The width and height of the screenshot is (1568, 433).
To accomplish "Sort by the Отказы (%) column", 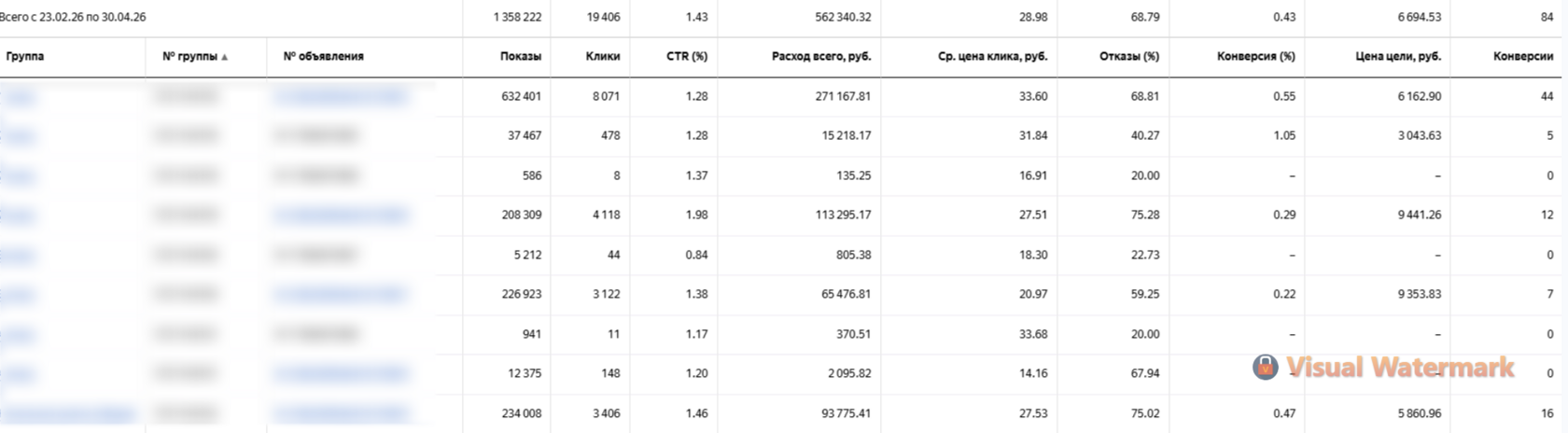I will [x=1129, y=56].
